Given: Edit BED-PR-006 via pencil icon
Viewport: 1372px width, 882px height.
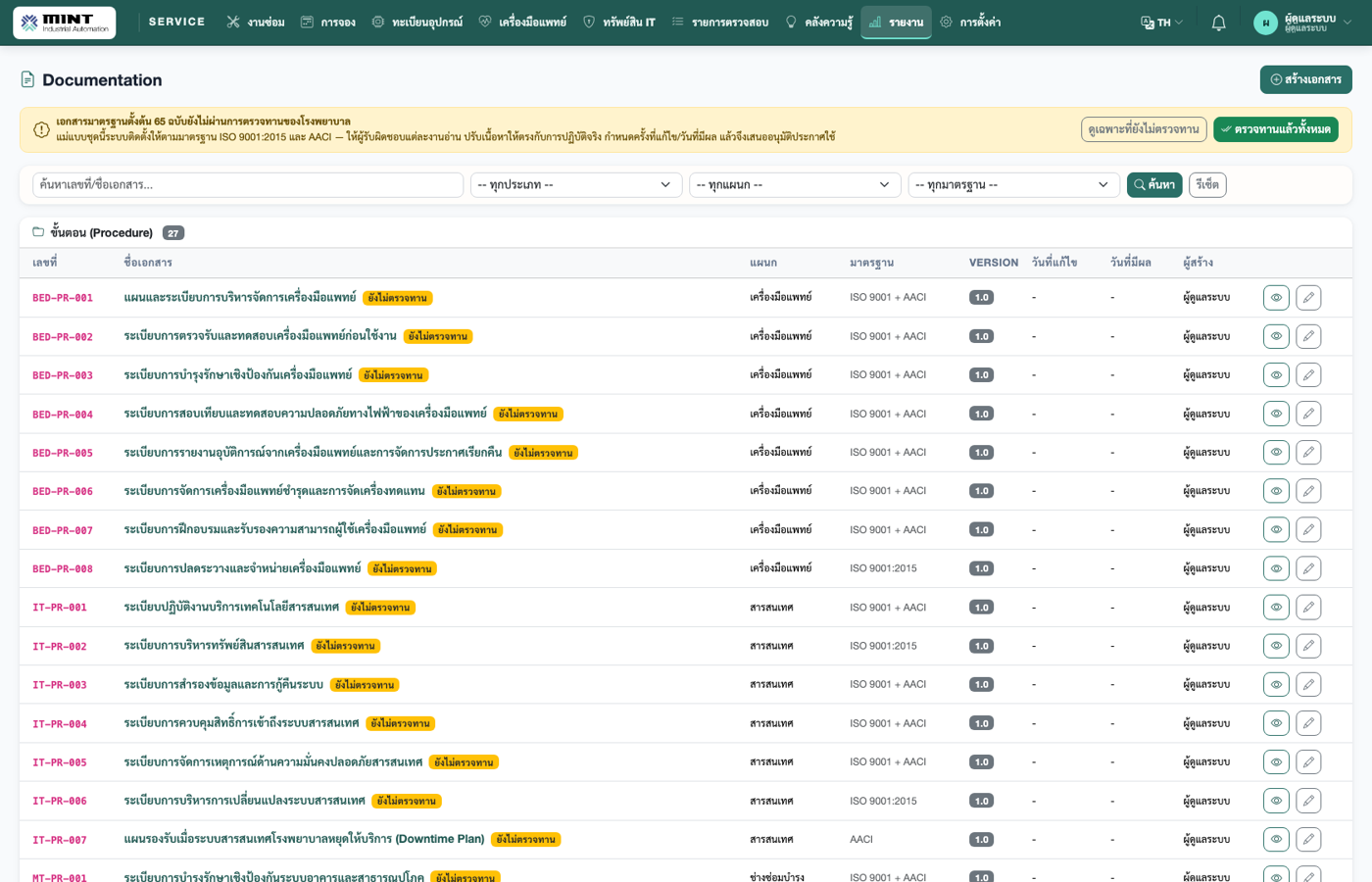Looking at the screenshot, I should tap(1308, 491).
